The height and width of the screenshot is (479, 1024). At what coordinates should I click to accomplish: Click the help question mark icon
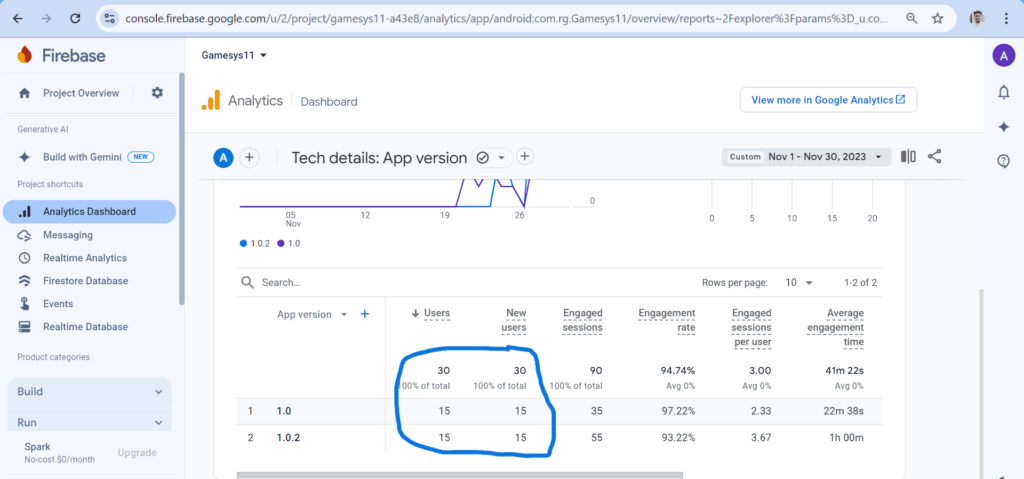[1003, 161]
